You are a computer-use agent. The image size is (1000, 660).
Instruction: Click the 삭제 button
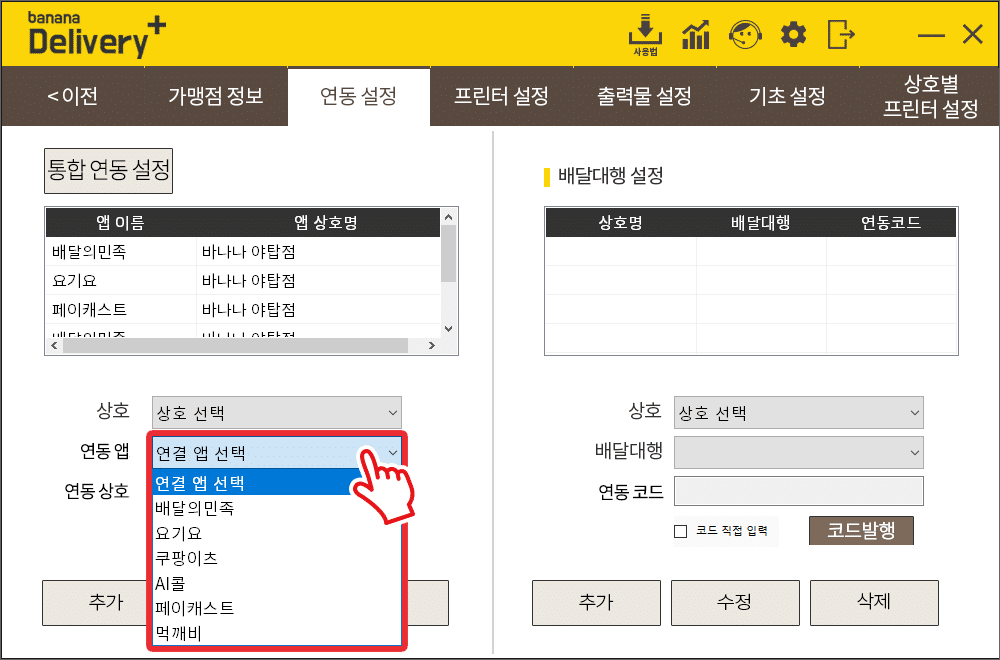(874, 603)
